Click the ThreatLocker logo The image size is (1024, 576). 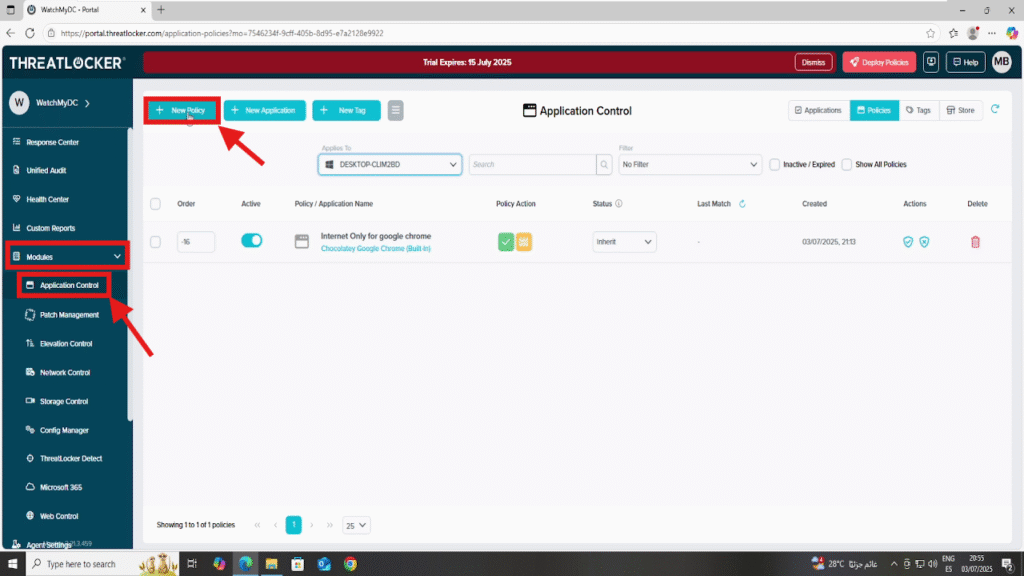(x=67, y=63)
